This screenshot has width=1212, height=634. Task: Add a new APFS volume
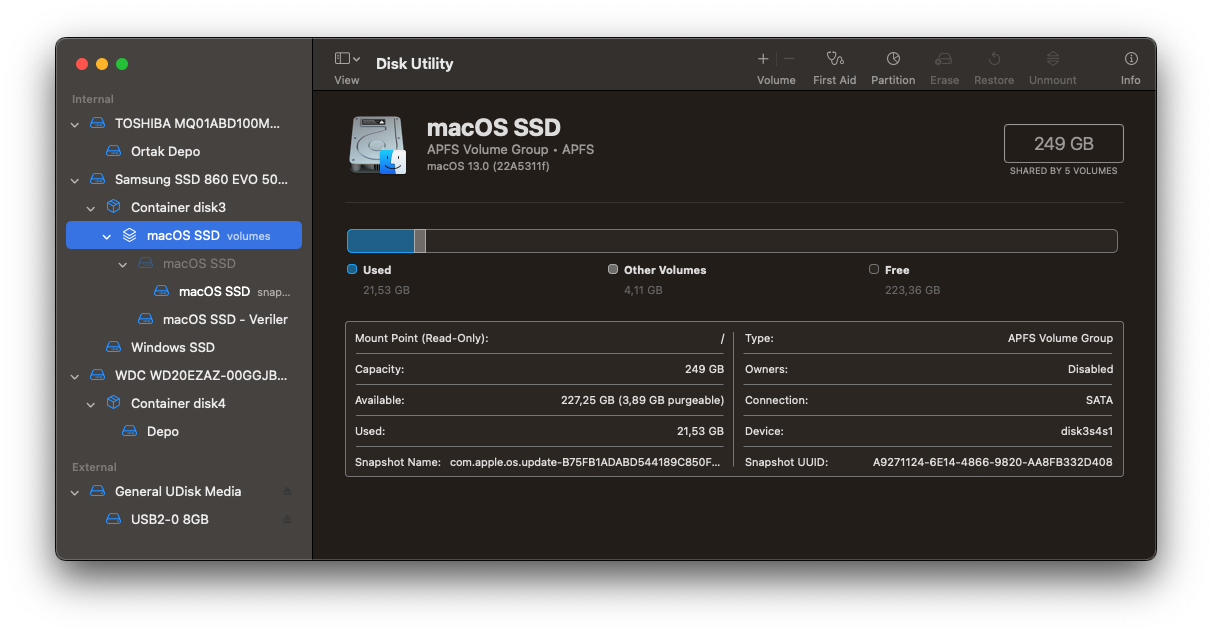[762, 59]
